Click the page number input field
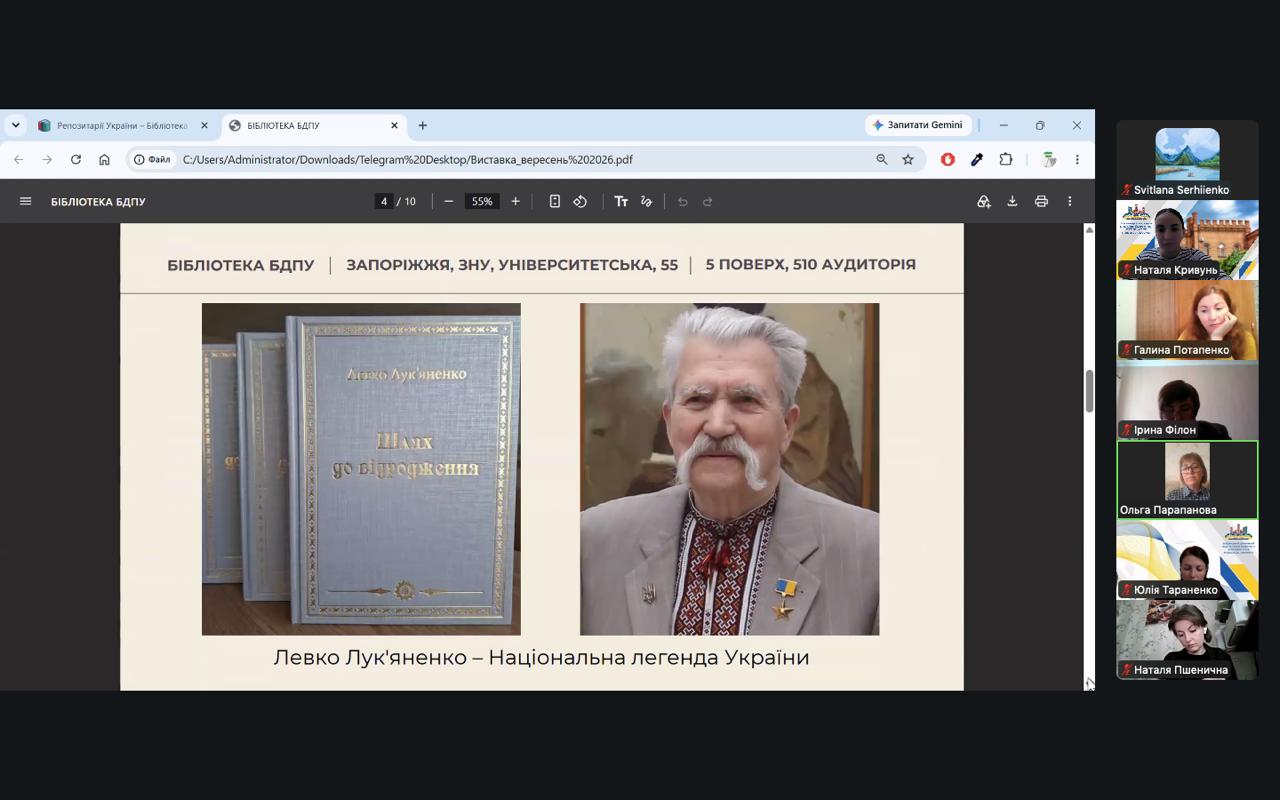This screenshot has height=800, width=1280. pos(384,201)
